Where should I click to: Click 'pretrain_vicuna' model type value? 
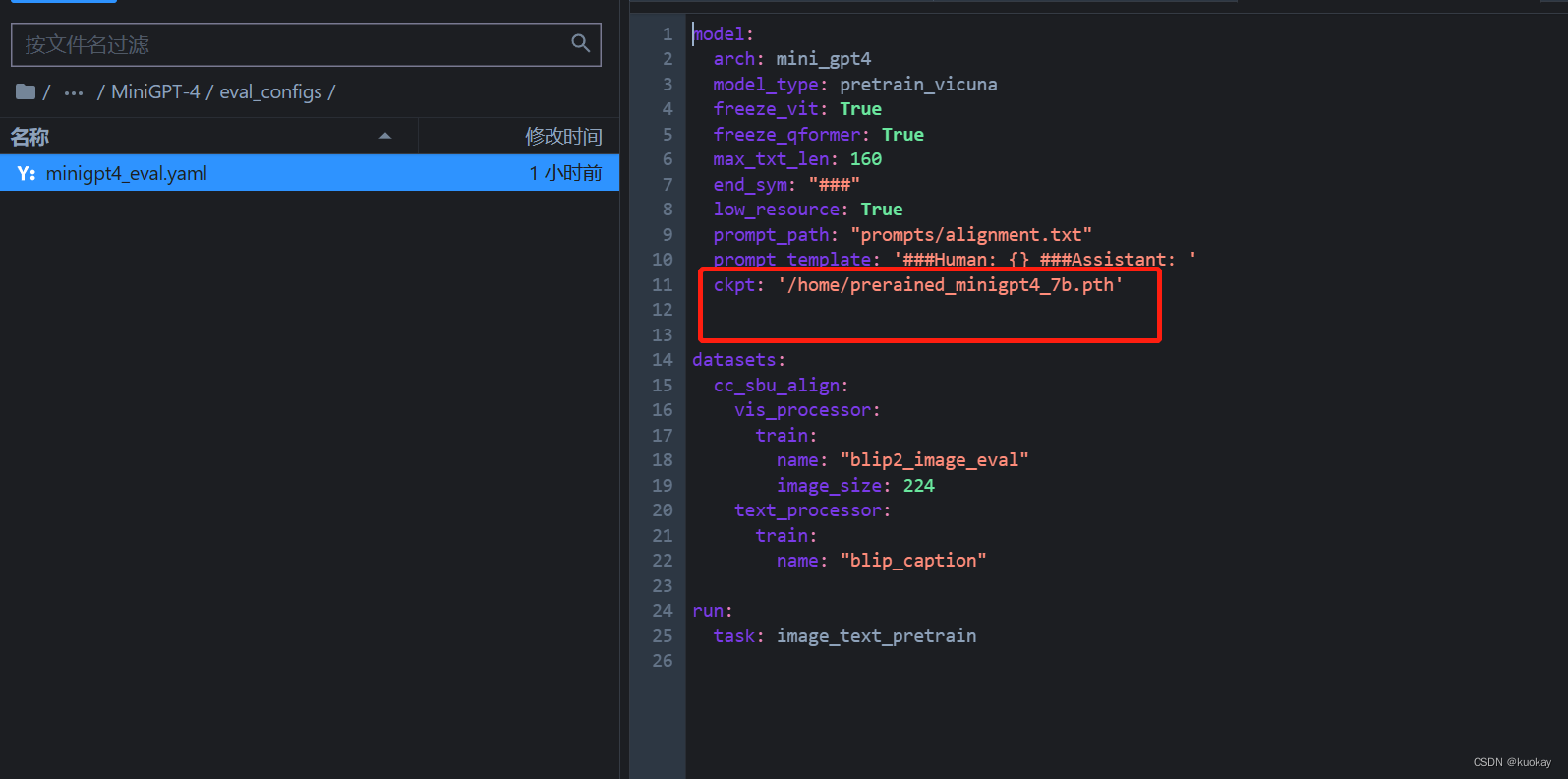pos(918,85)
